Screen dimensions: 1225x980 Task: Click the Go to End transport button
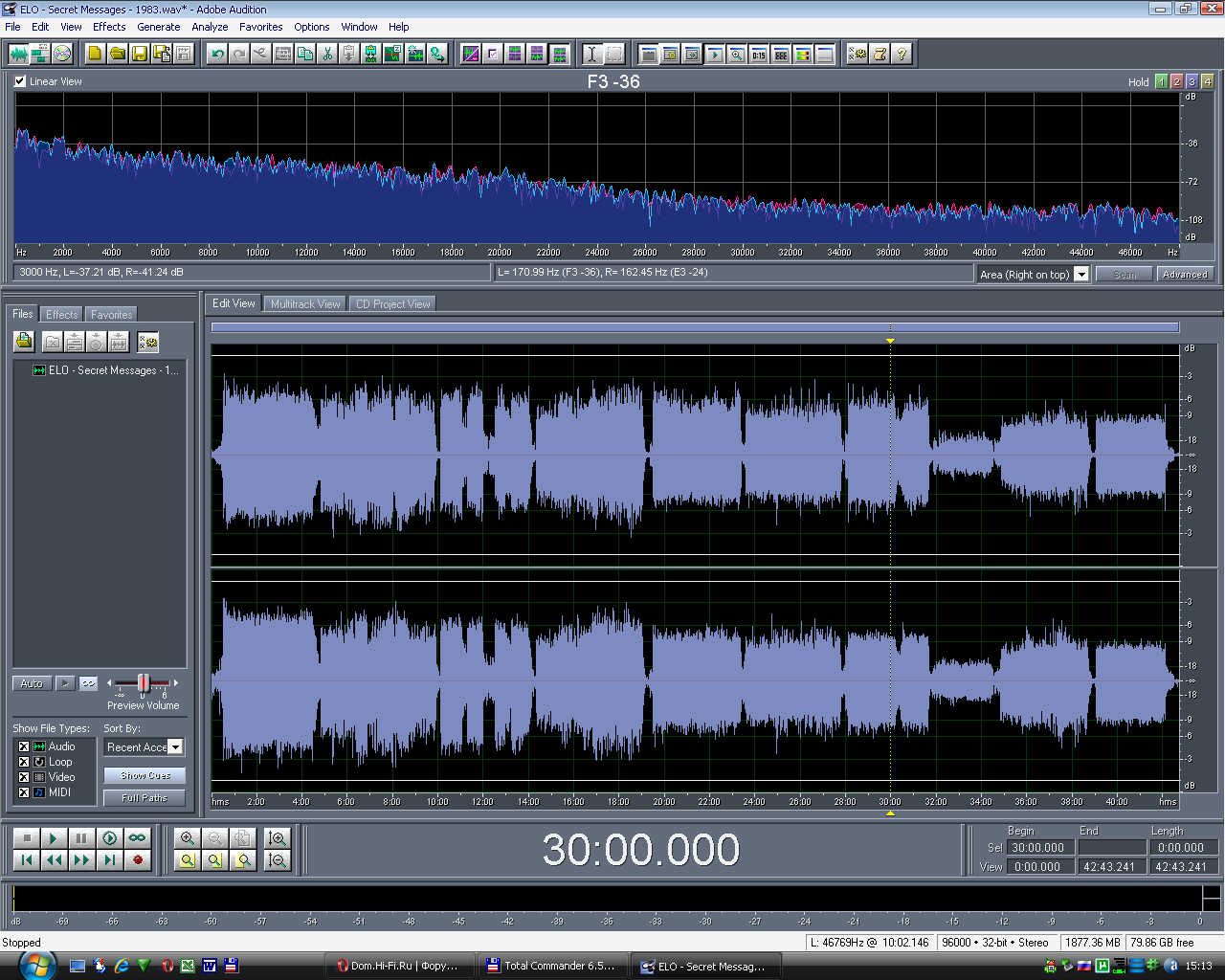click(110, 860)
